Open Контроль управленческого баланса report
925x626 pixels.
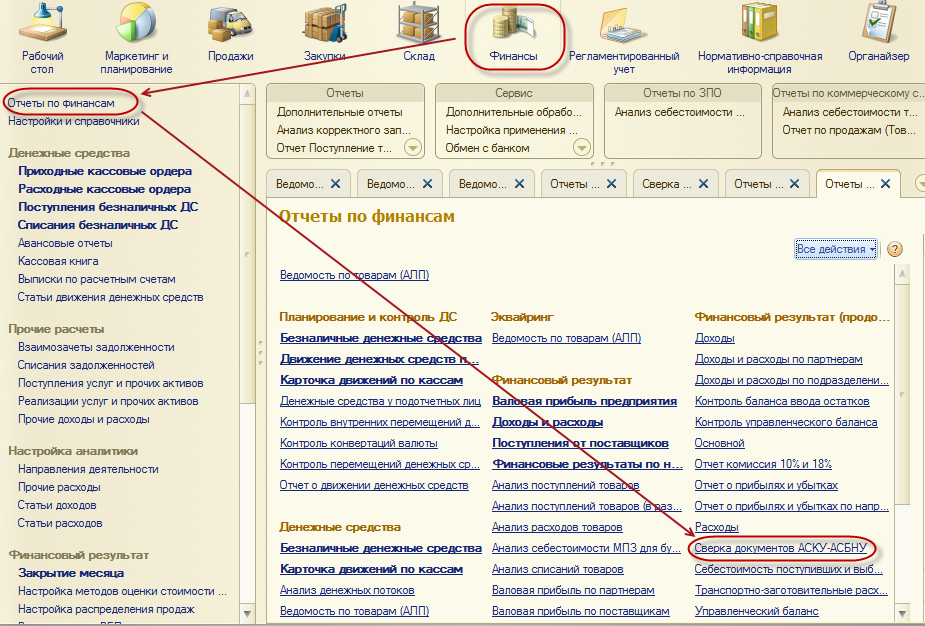pyautogui.click(x=786, y=422)
